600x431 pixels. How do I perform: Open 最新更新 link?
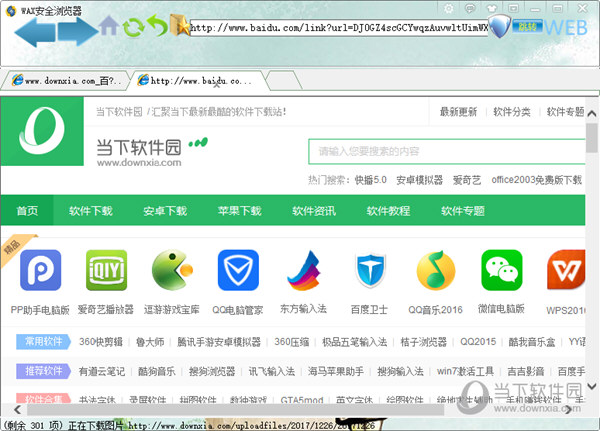point(458,112)
